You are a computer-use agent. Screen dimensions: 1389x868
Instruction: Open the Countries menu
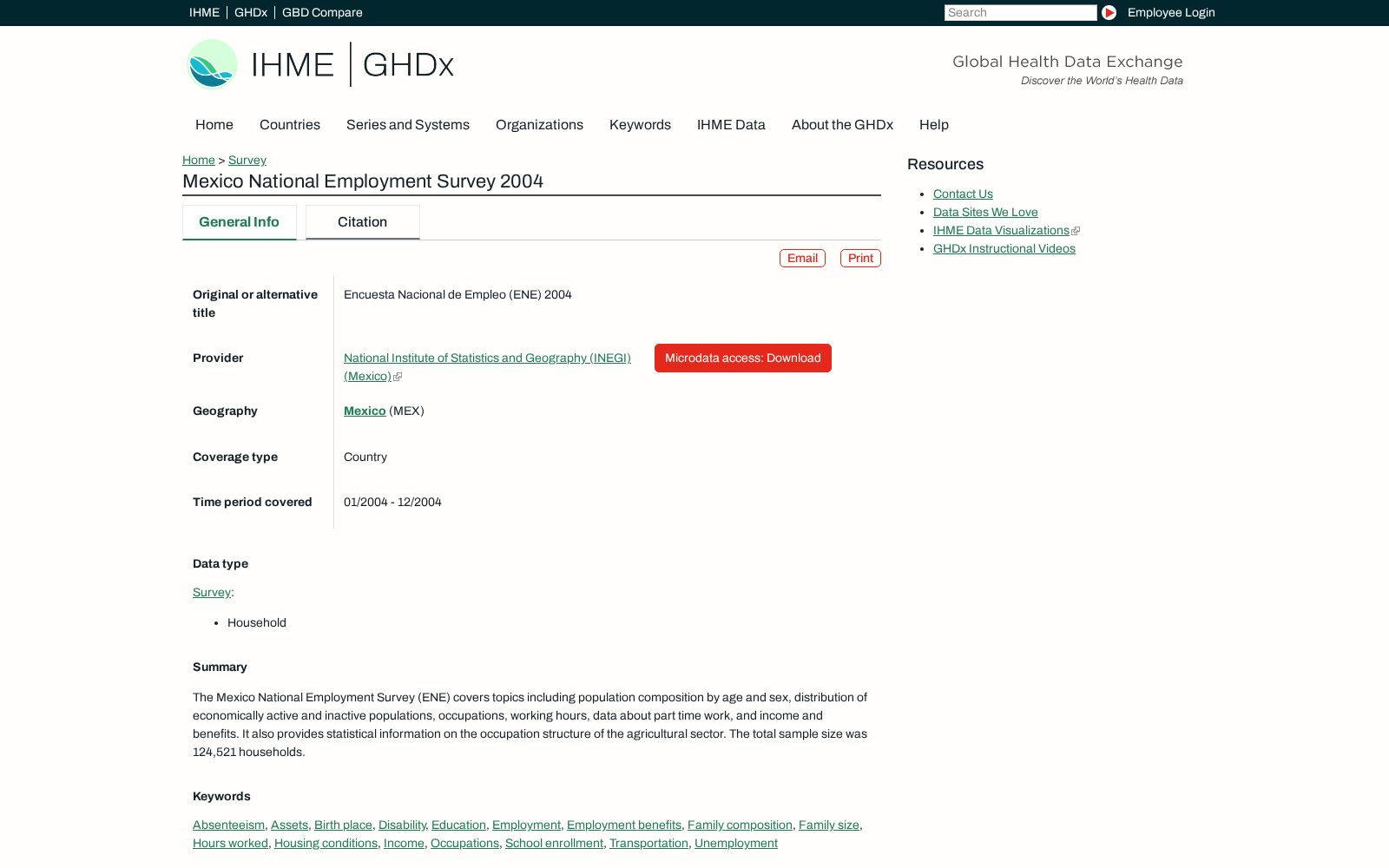[x=290, y=125]
